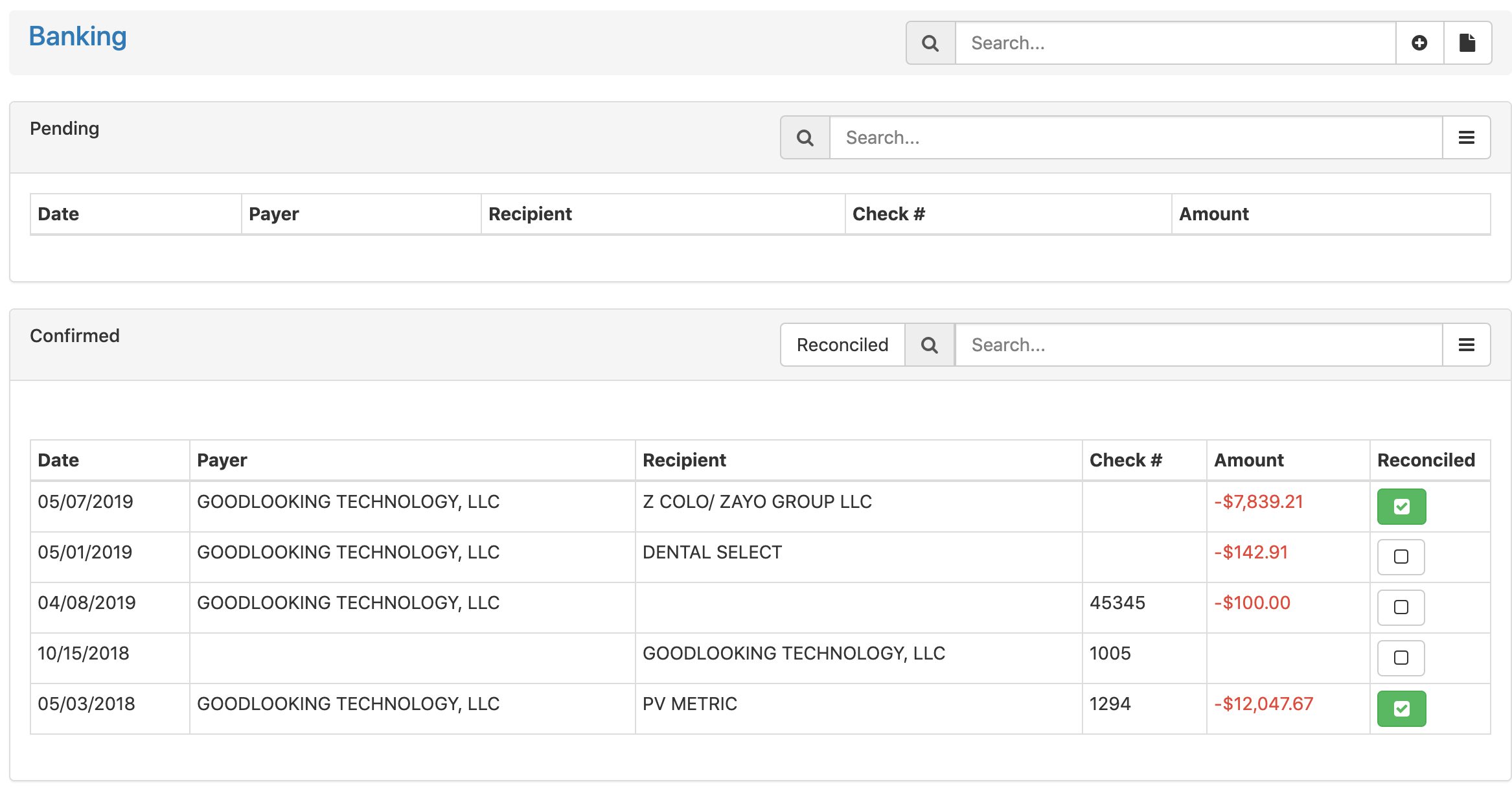Open the Pending section hamburger menu

point(1466,138)
